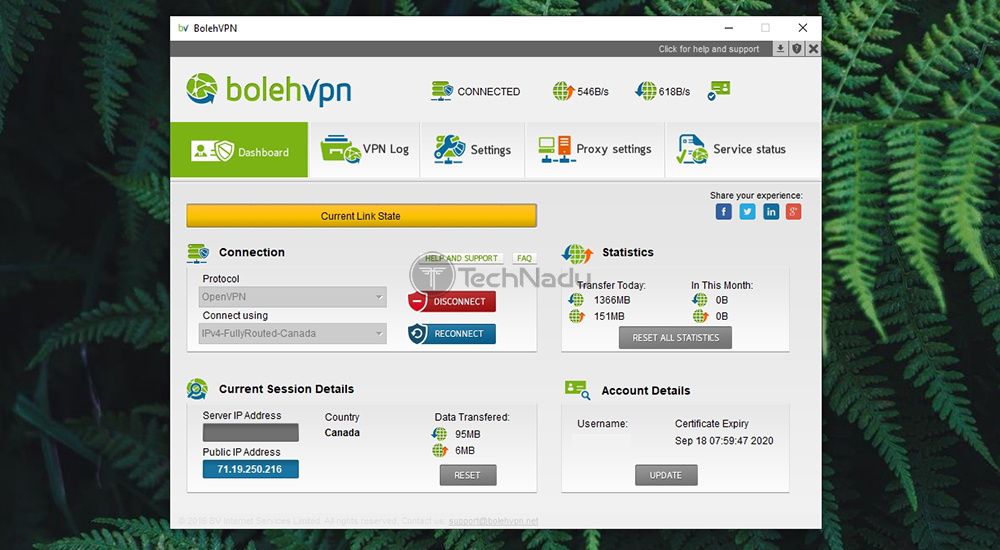Screen dimensions: 1000x550
Task: Click 'Click for help and support' text
Action: point(709,49)
